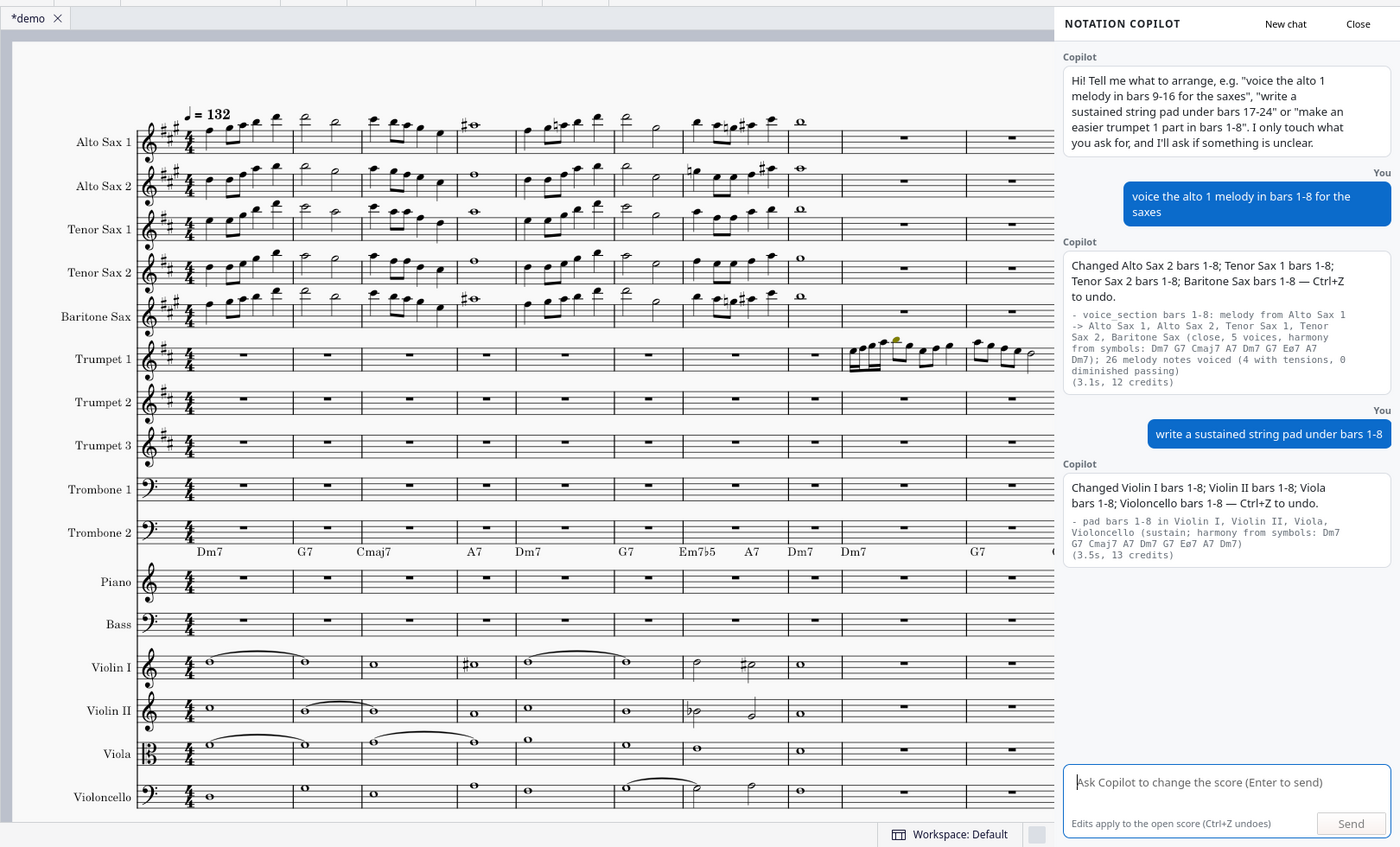Close the Notation Copilot panel
Screen dimensions: 1400x847
point(1358,24)
